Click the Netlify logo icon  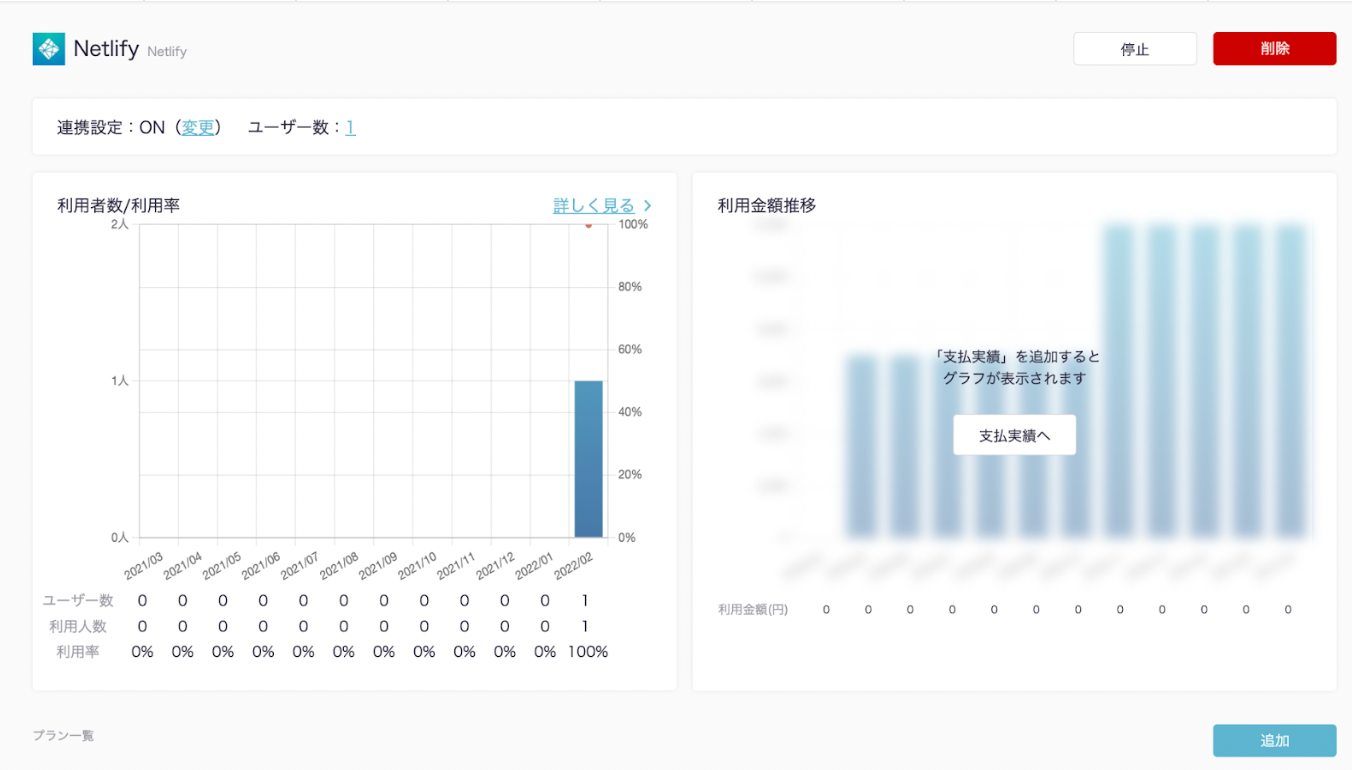pos(48,49)
